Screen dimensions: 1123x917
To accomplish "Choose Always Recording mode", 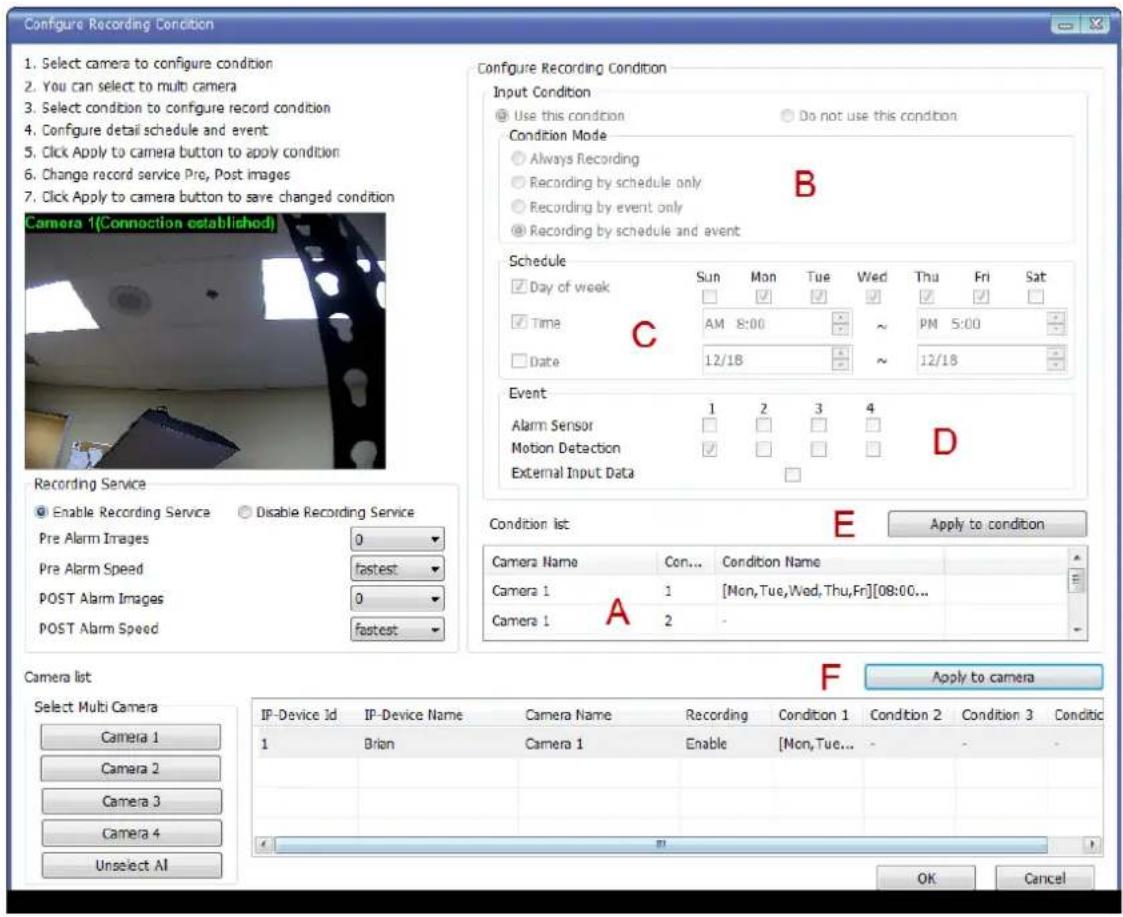I will click(x=517, y=159).
